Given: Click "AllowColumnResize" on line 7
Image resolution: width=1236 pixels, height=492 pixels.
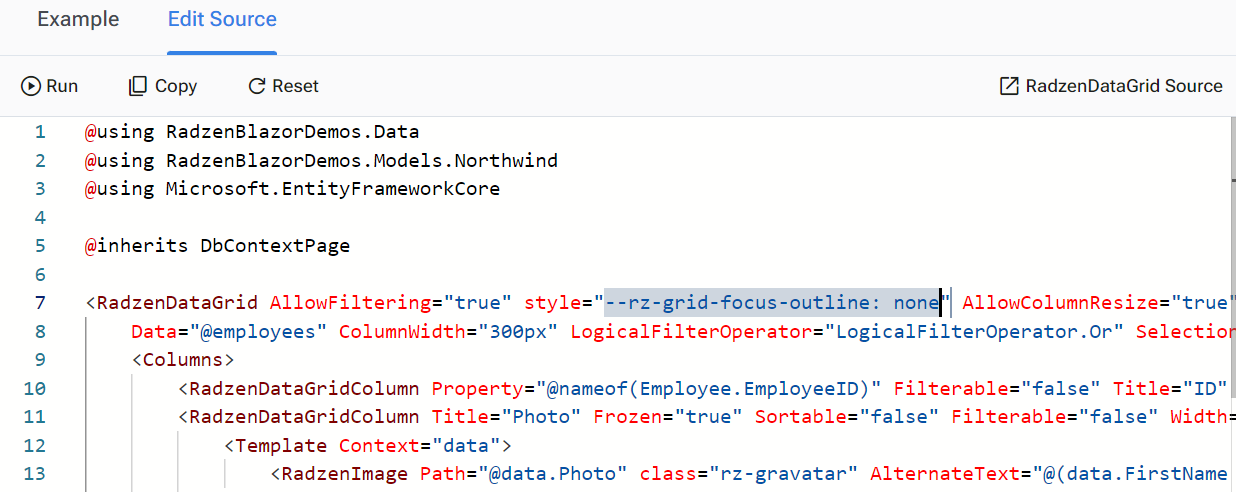Looking at the screenshot, I should pos(1060,303).
